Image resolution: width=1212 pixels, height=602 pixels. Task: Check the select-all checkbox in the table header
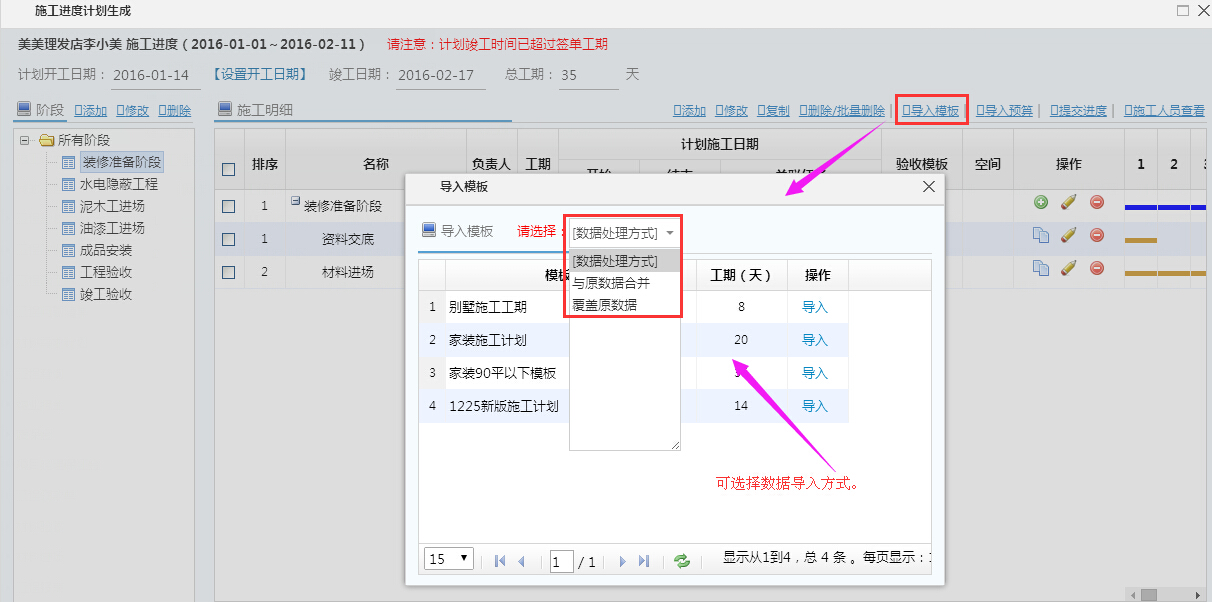tap(228, 169)
